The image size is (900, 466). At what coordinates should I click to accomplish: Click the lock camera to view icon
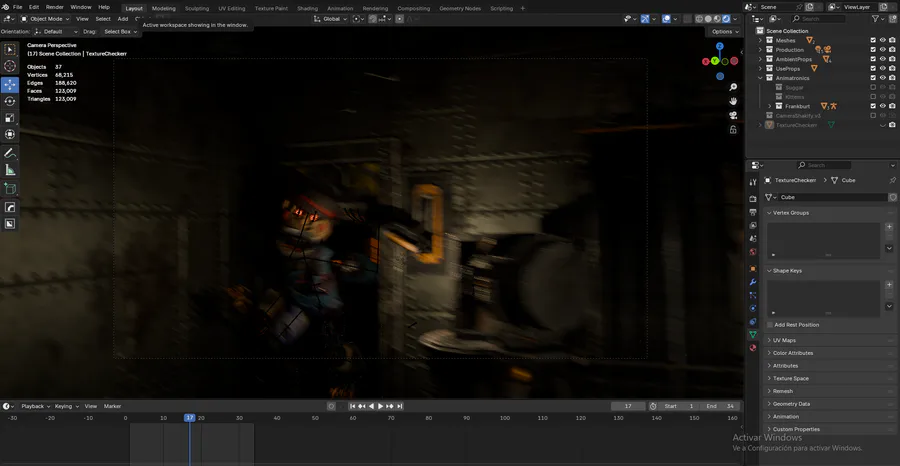(733, 130)
